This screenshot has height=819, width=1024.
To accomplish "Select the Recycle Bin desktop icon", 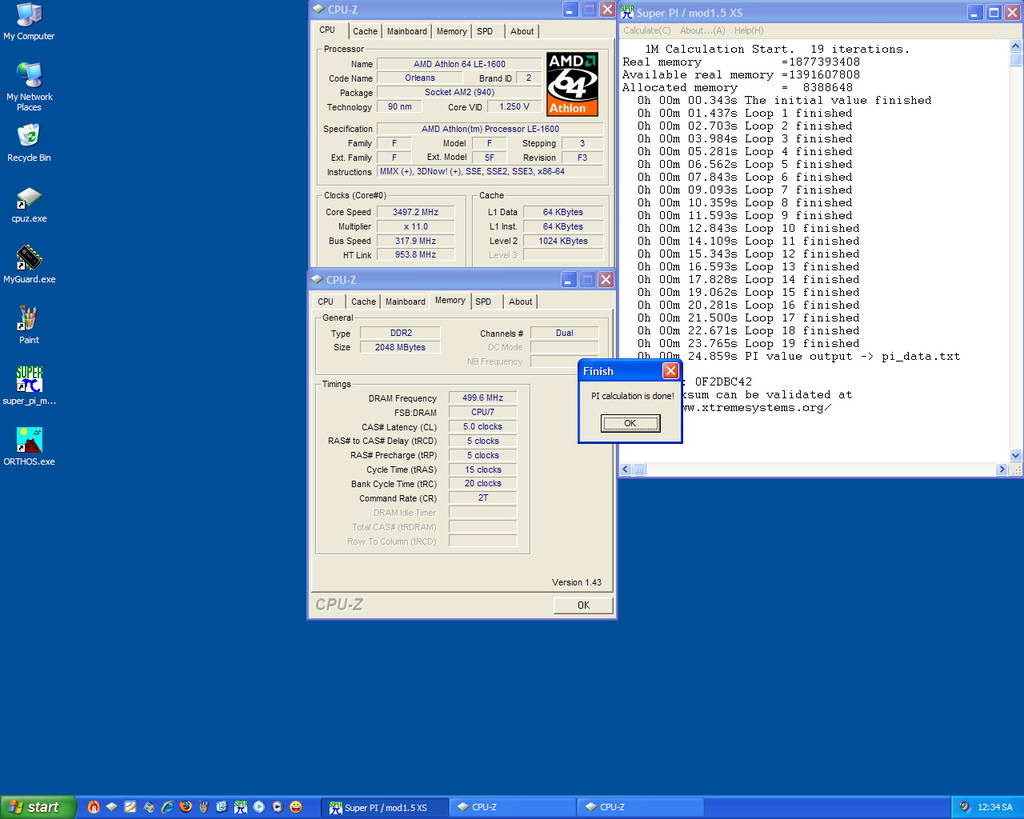I will pos(29,142).
